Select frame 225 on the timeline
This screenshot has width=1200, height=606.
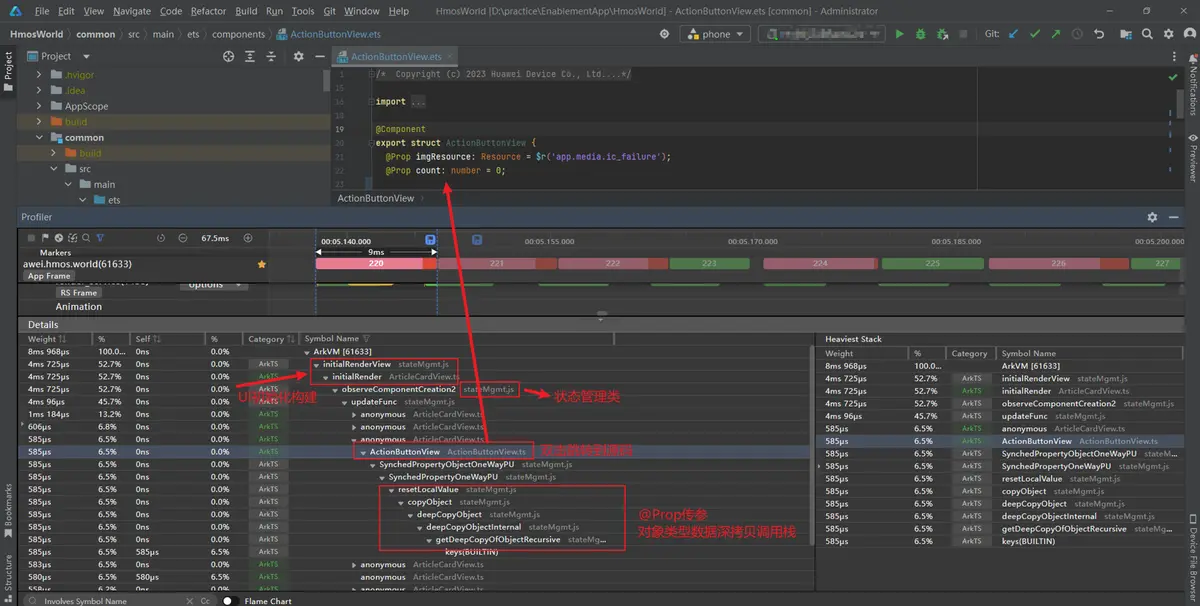(933, 264)
